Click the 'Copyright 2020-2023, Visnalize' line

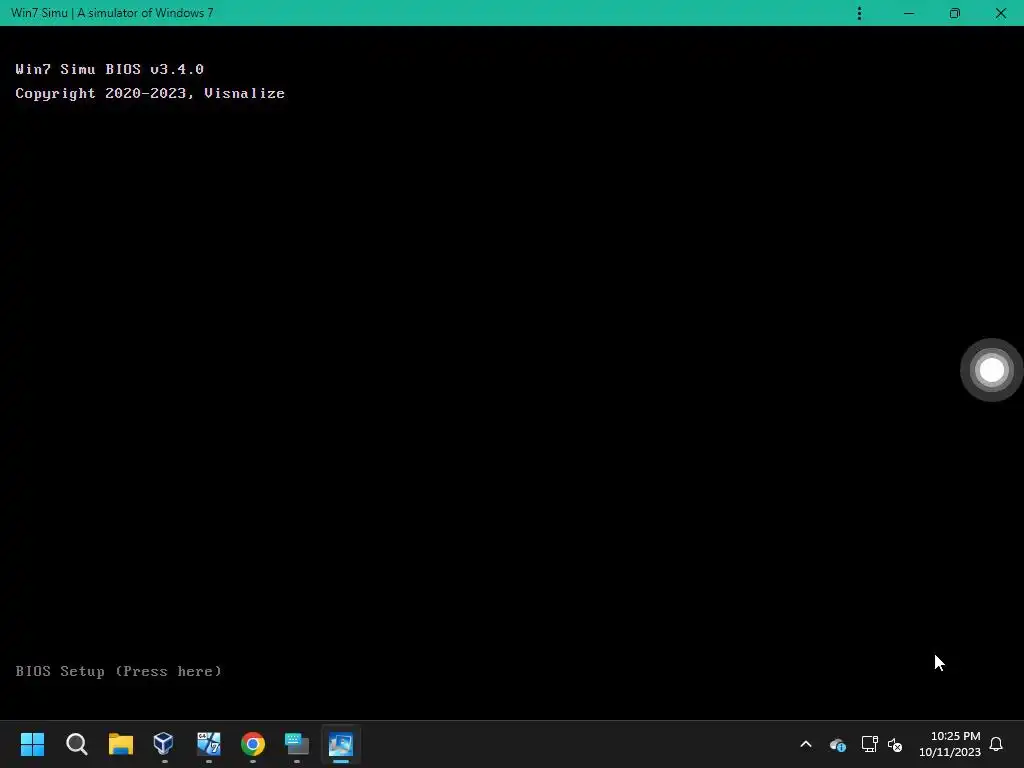150,93
